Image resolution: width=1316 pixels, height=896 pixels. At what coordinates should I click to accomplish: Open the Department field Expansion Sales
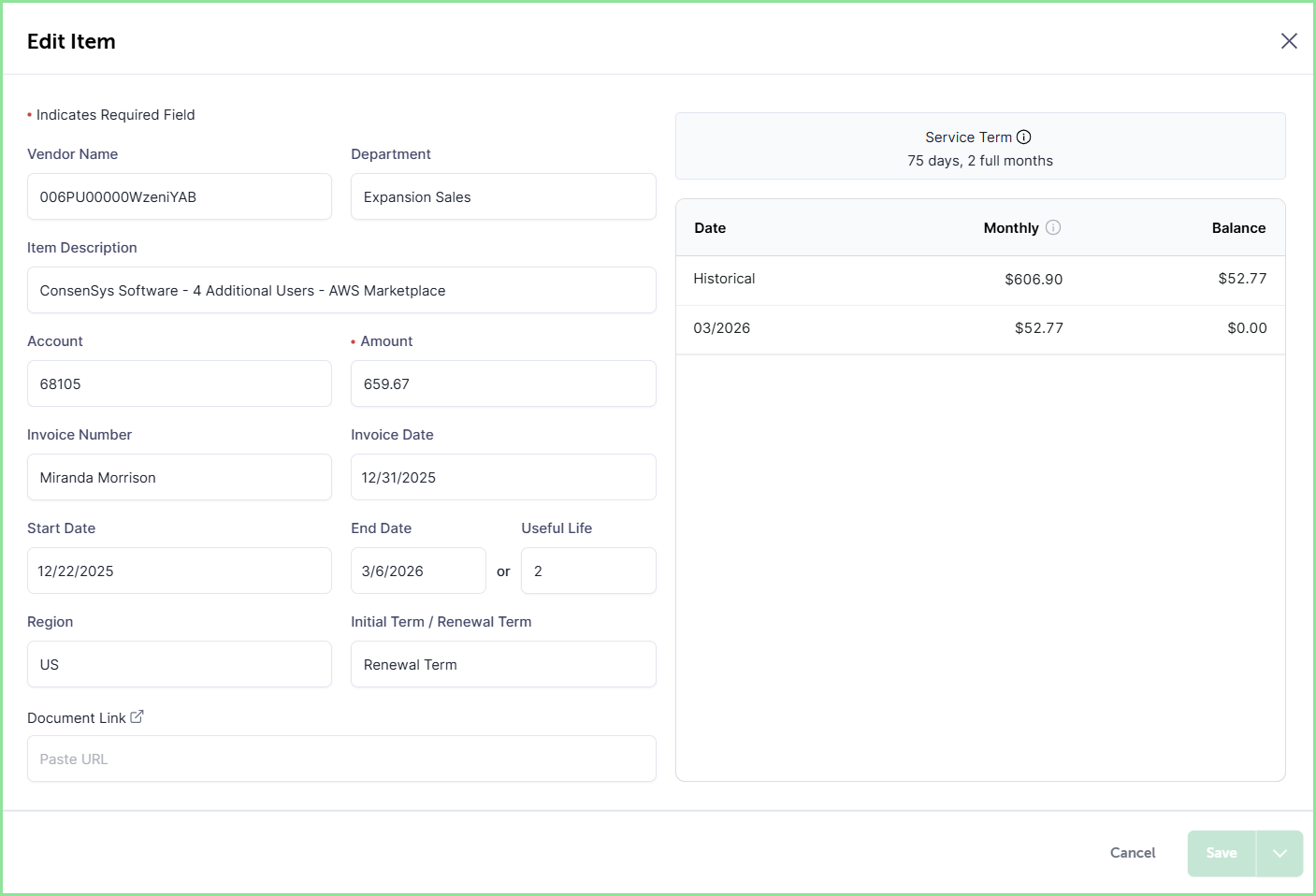point(503,196)
